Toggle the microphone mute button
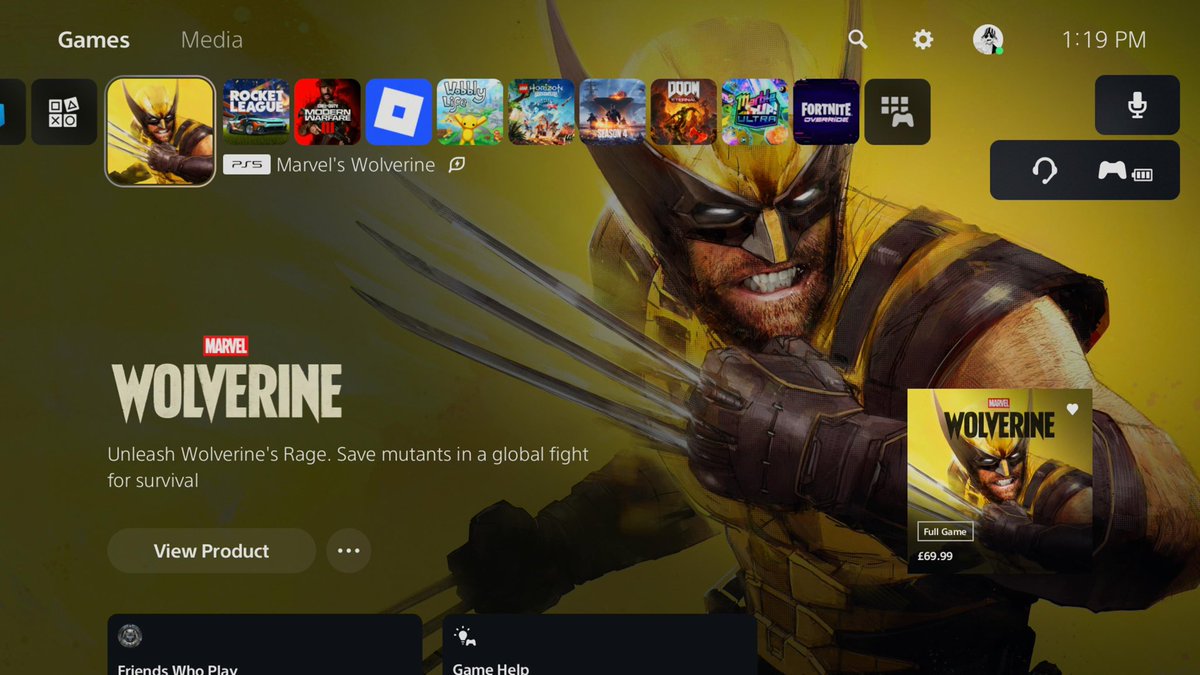The height and width of the screenshot is (675, 1200). pos(1137,105)
